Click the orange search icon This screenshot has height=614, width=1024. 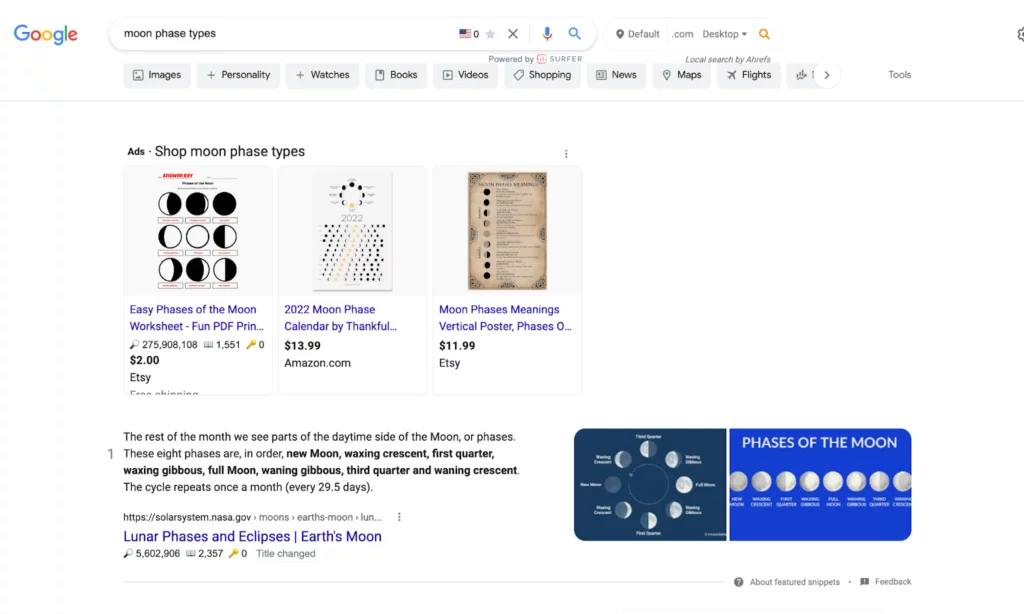click(764, 34)
